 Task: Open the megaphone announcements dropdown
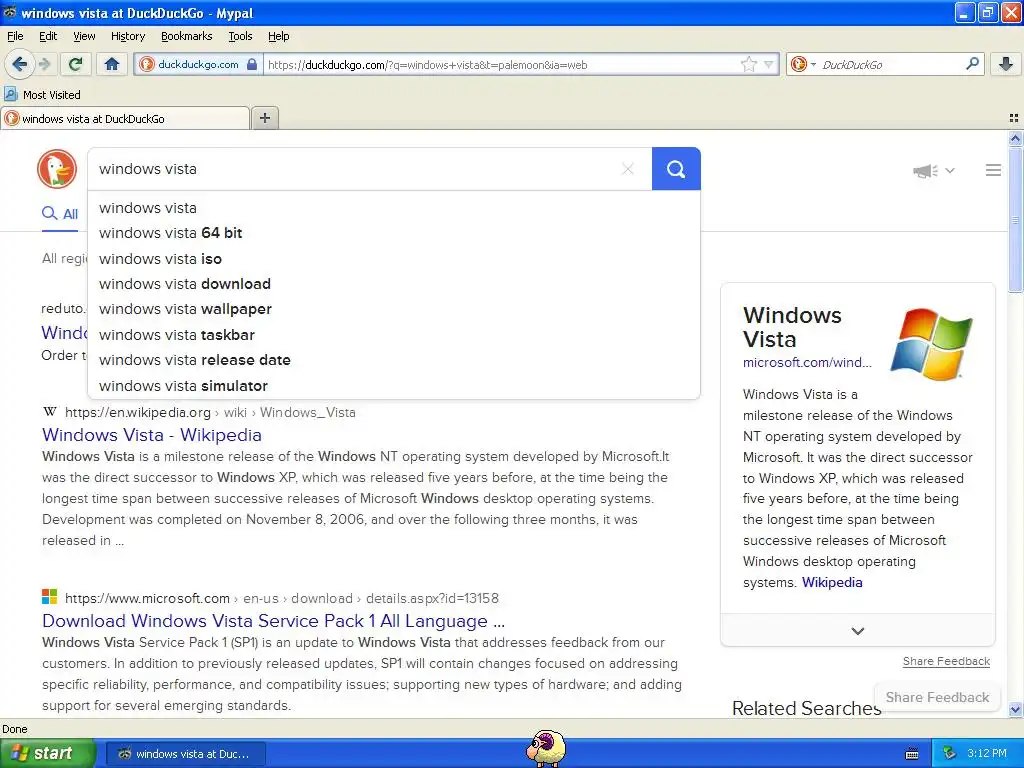934,170
